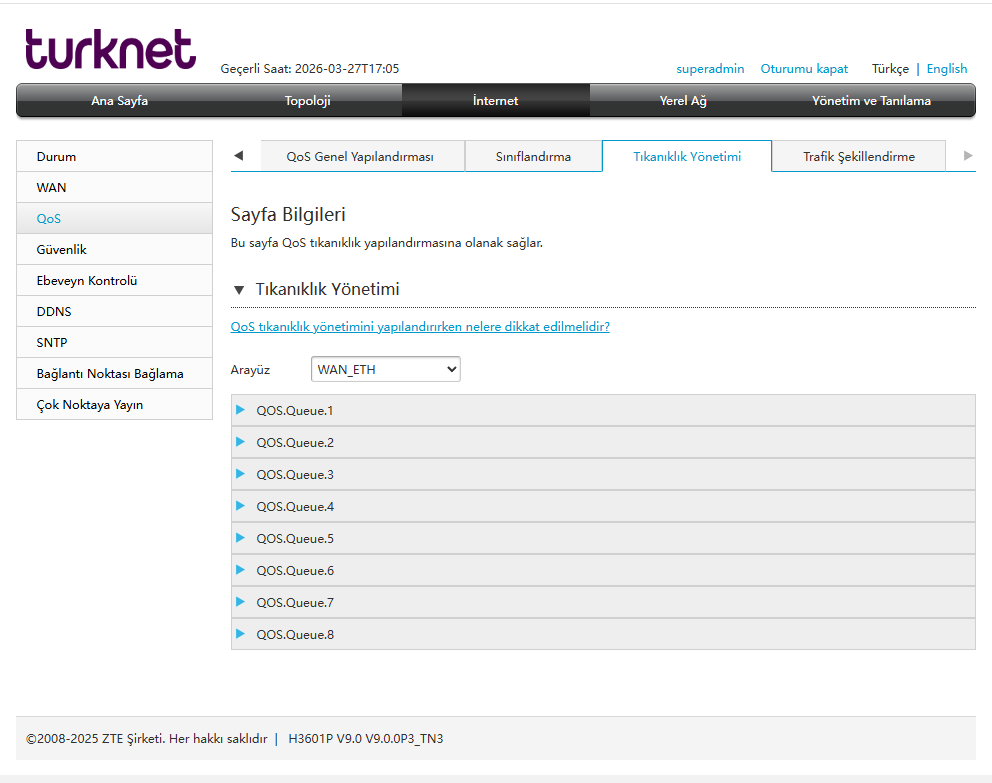The width and height of the screenshot is (992, 783).
Task: Click the turknet logo
Action: tap(110, 49)
